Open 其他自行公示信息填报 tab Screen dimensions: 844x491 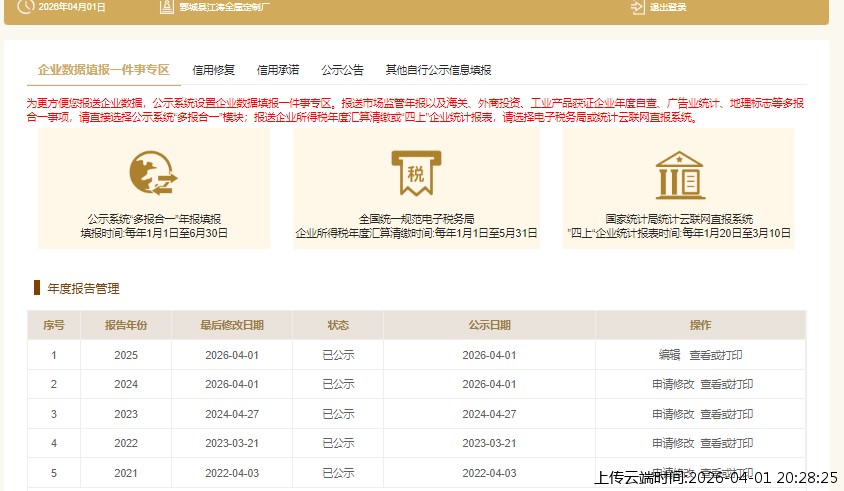tap(438, 70)
